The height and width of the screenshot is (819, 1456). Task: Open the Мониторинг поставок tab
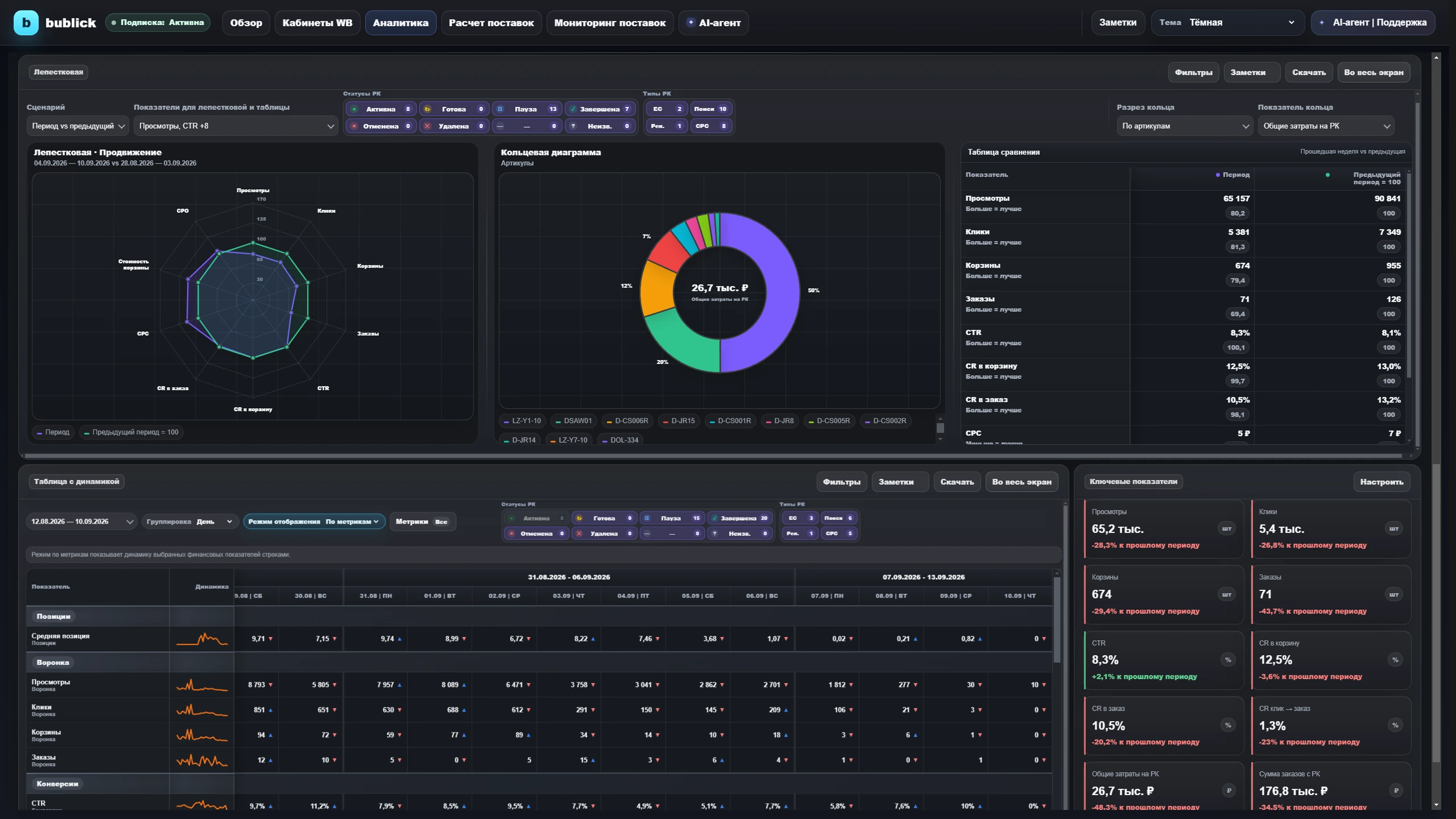click(610, 23)
